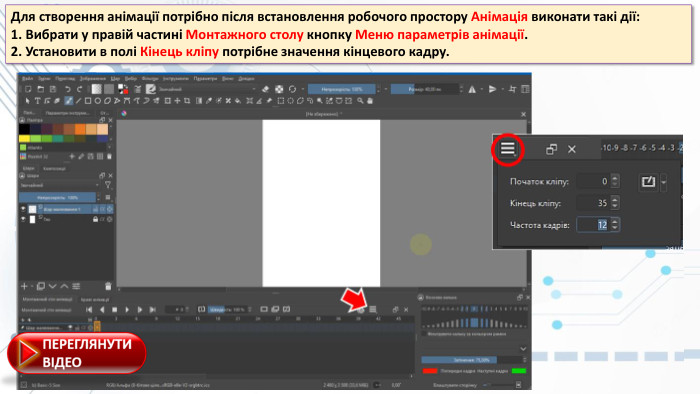Toggle Eraser mode in toolbar
The height and width of the screenshot is (394, 700).
[266, 89]
